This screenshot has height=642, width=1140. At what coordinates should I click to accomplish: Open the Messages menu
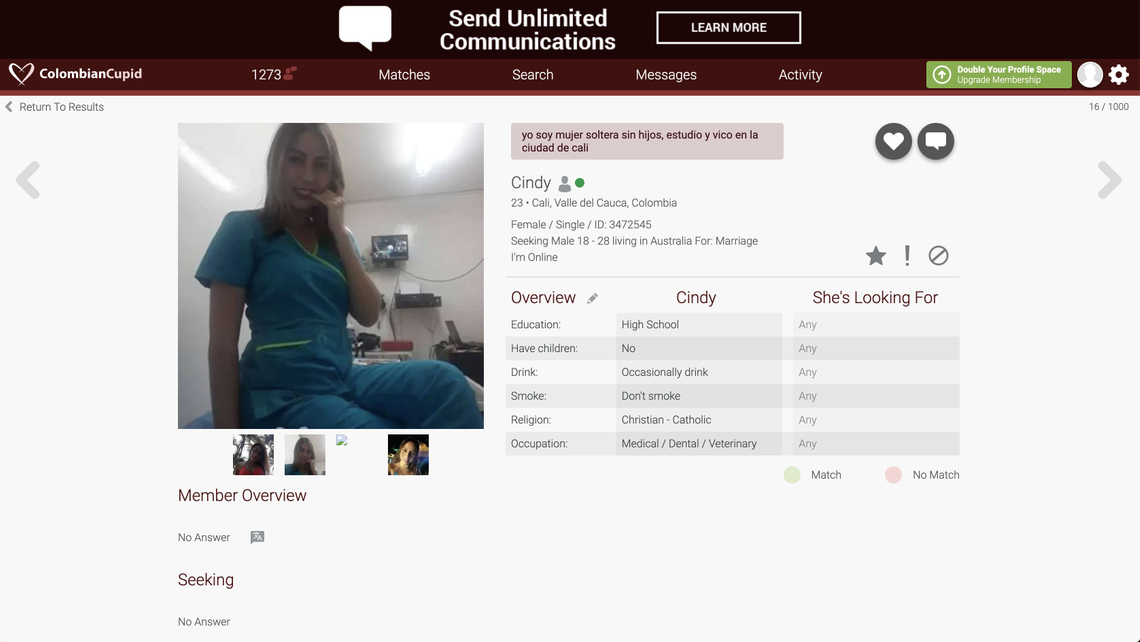click(666, 74)
